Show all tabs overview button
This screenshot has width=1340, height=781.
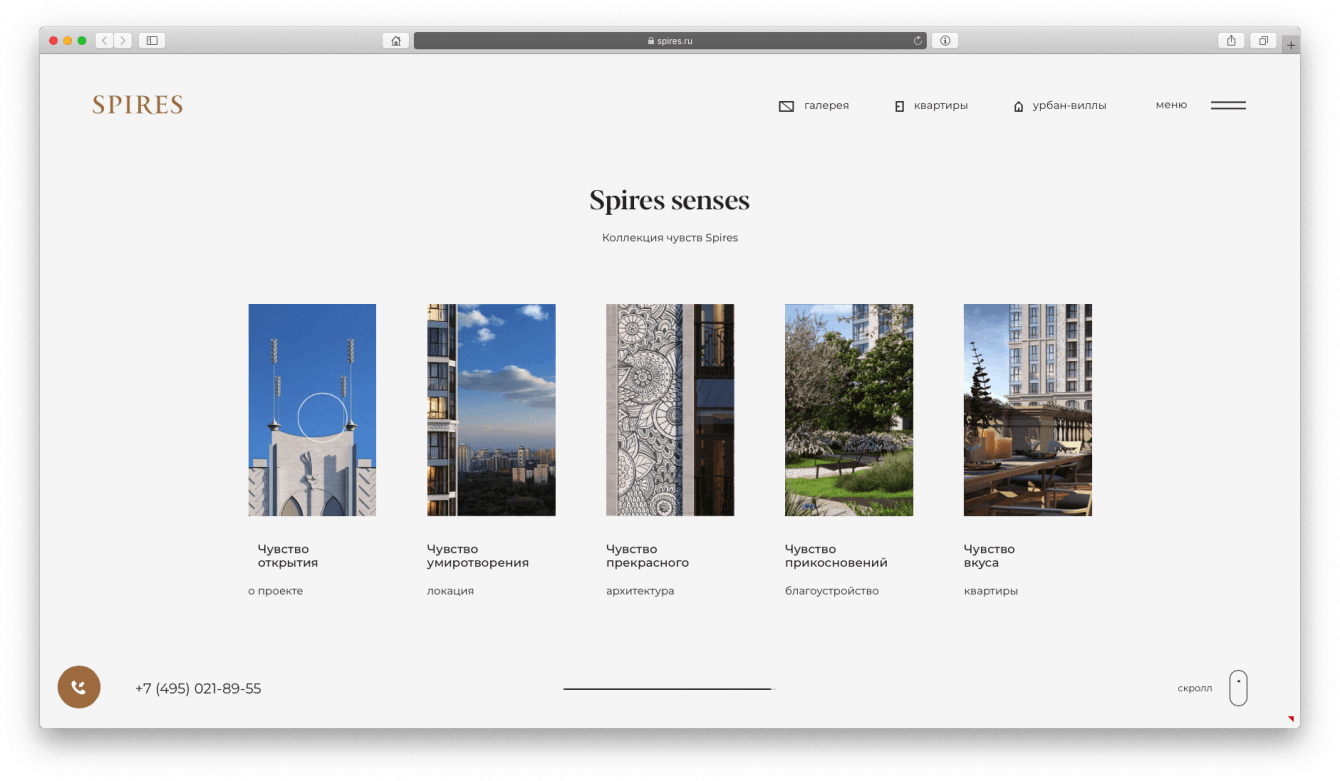point(1263,41)
